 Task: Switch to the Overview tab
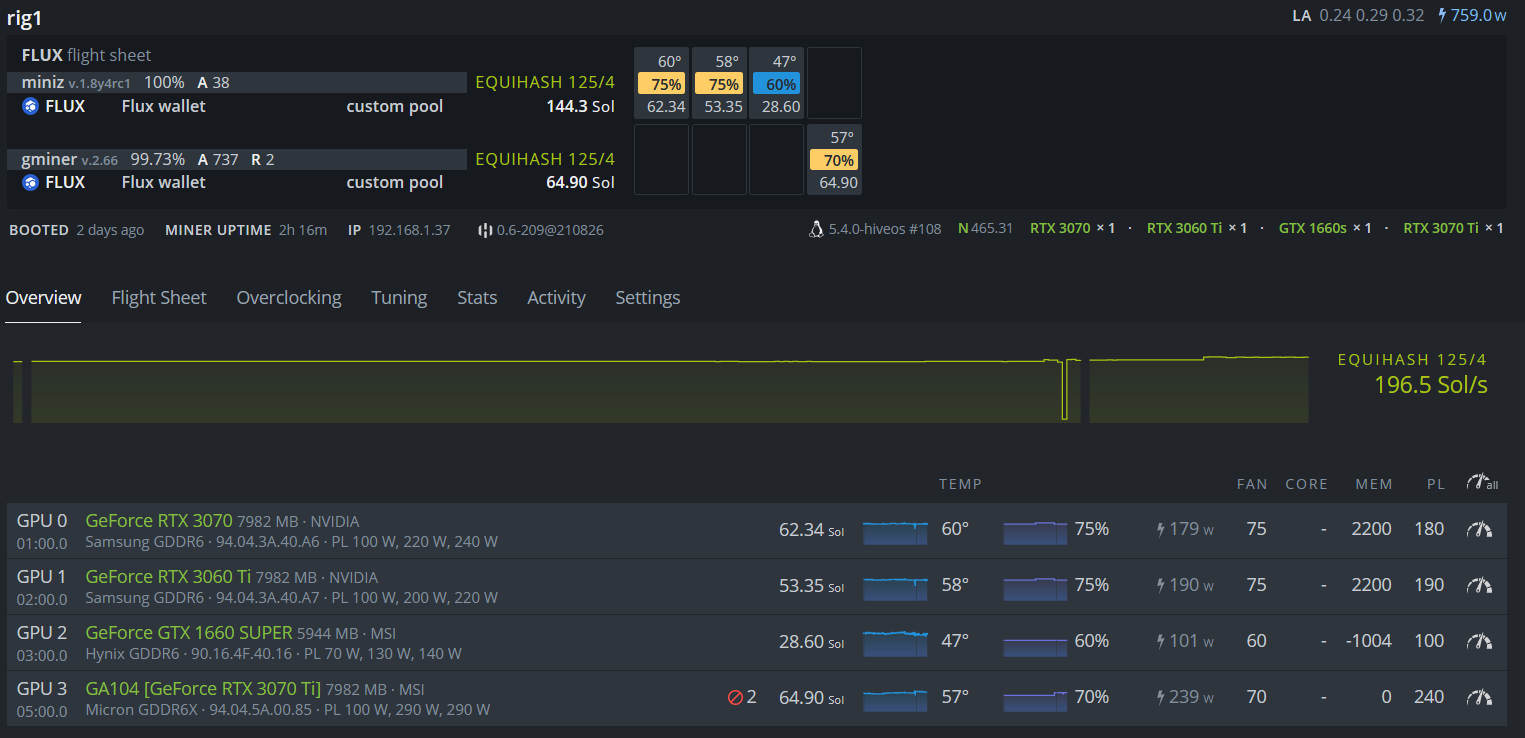43,297
